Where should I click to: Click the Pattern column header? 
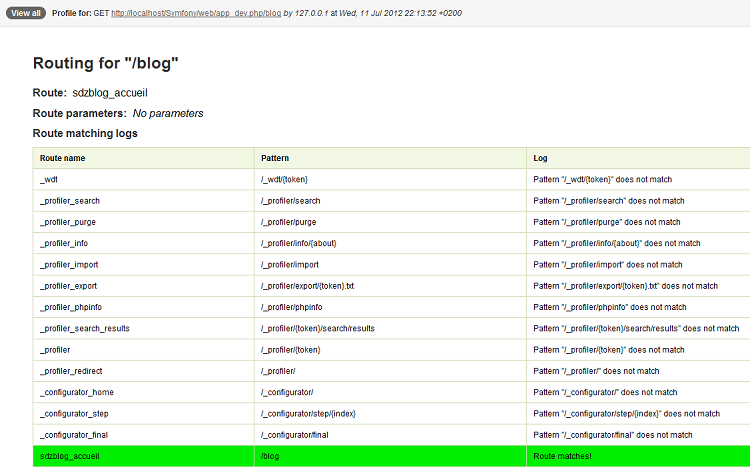[x=275, y=158]
